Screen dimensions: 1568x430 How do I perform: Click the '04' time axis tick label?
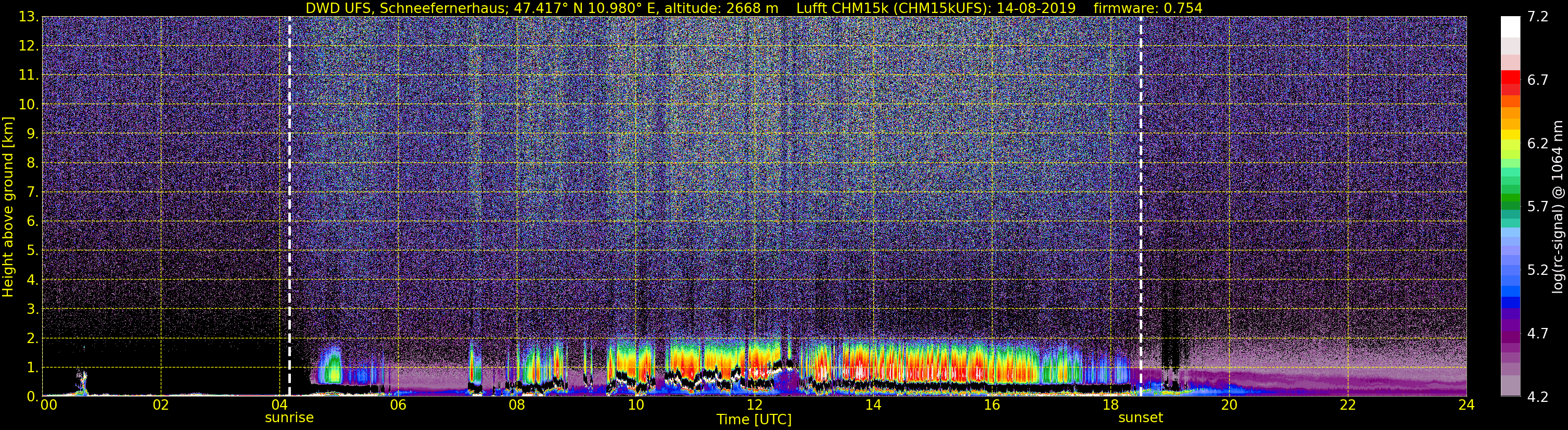[279, 406]
